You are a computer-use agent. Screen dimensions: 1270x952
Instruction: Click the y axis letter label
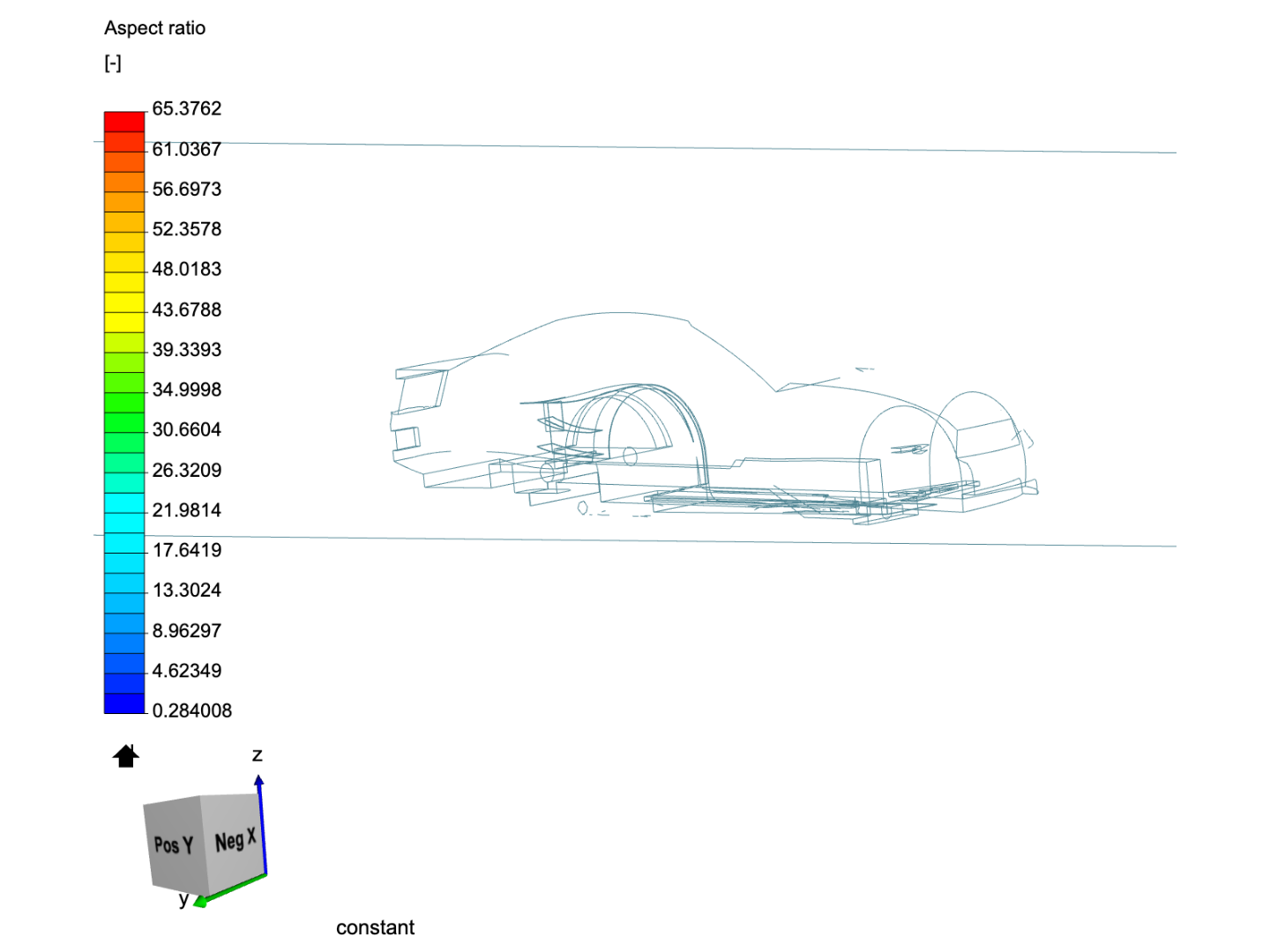click(x=183, y=899)
